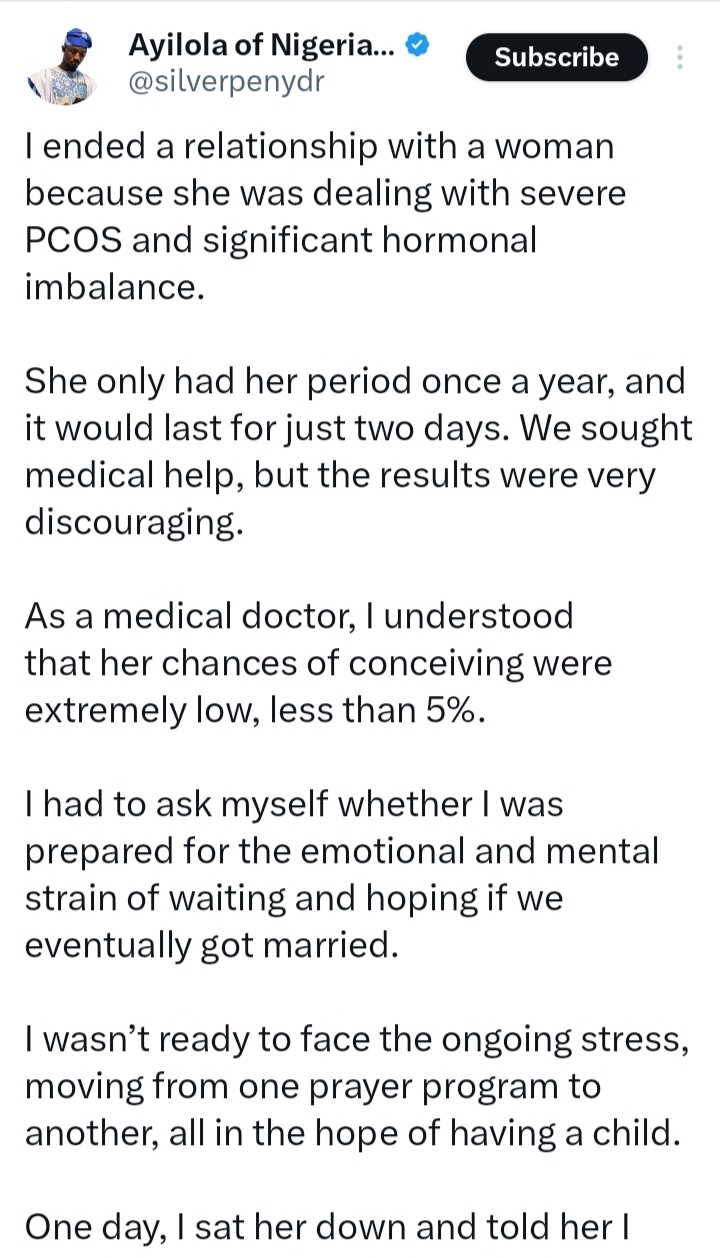Click the word 'imbalance.' in the tweet
The width and height of the screenshot is (720, 1258).
coord(110,288)
